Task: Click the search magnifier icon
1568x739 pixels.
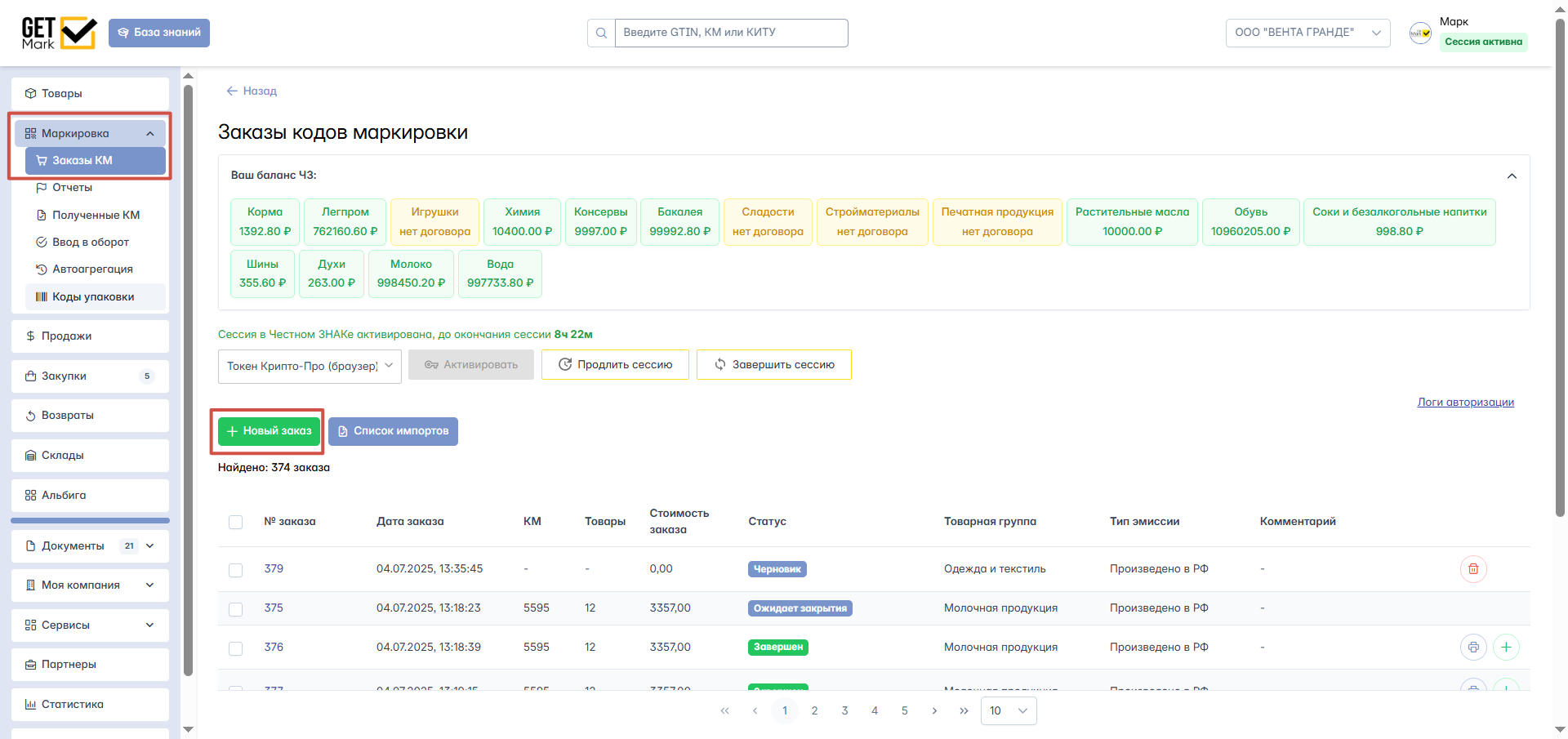Action: click(601, 33)
